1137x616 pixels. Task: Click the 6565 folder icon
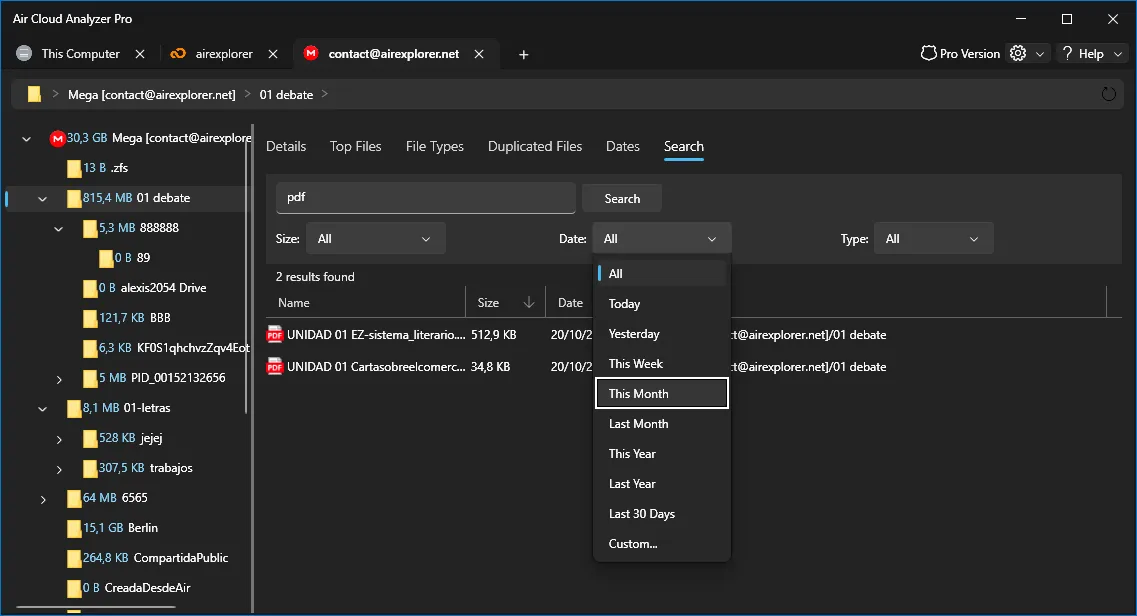point(73,498)
